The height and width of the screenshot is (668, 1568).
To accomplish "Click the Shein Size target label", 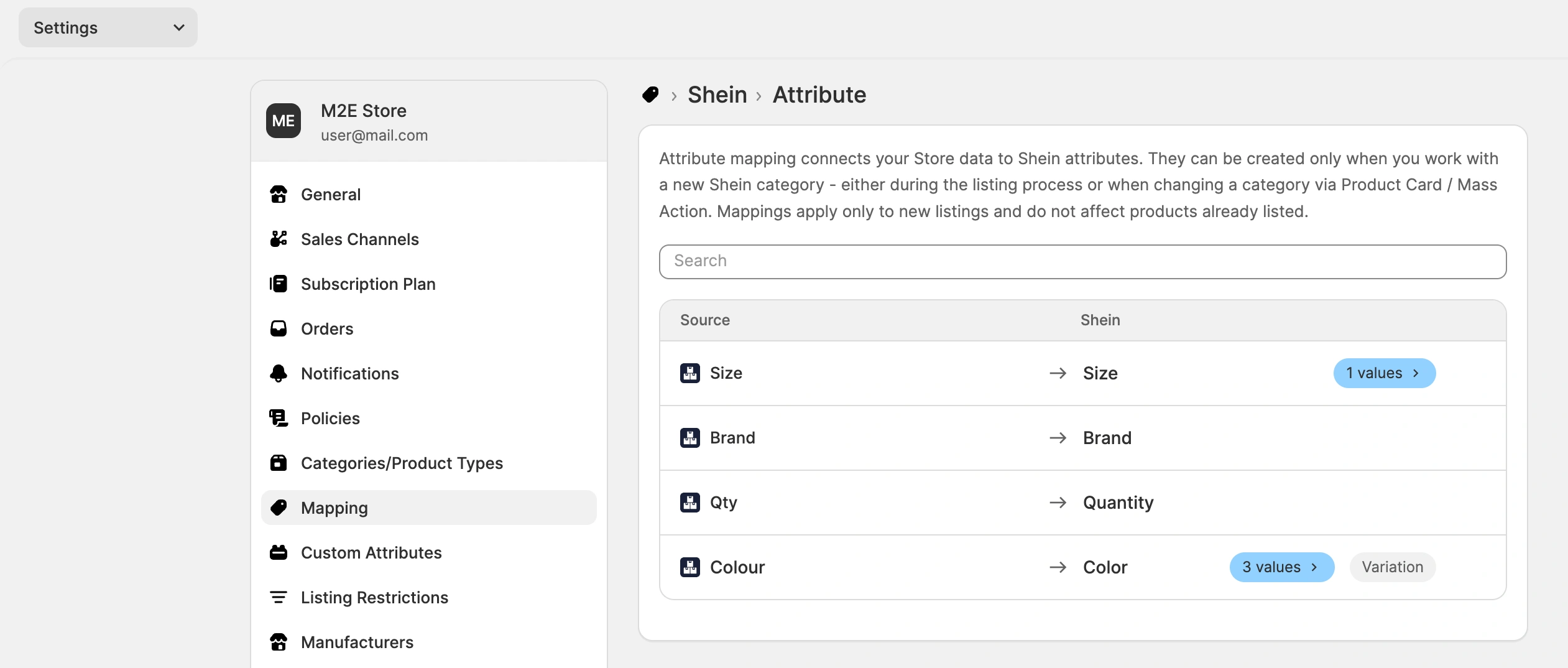I will pyautogui.click(x=1100, y=373).
